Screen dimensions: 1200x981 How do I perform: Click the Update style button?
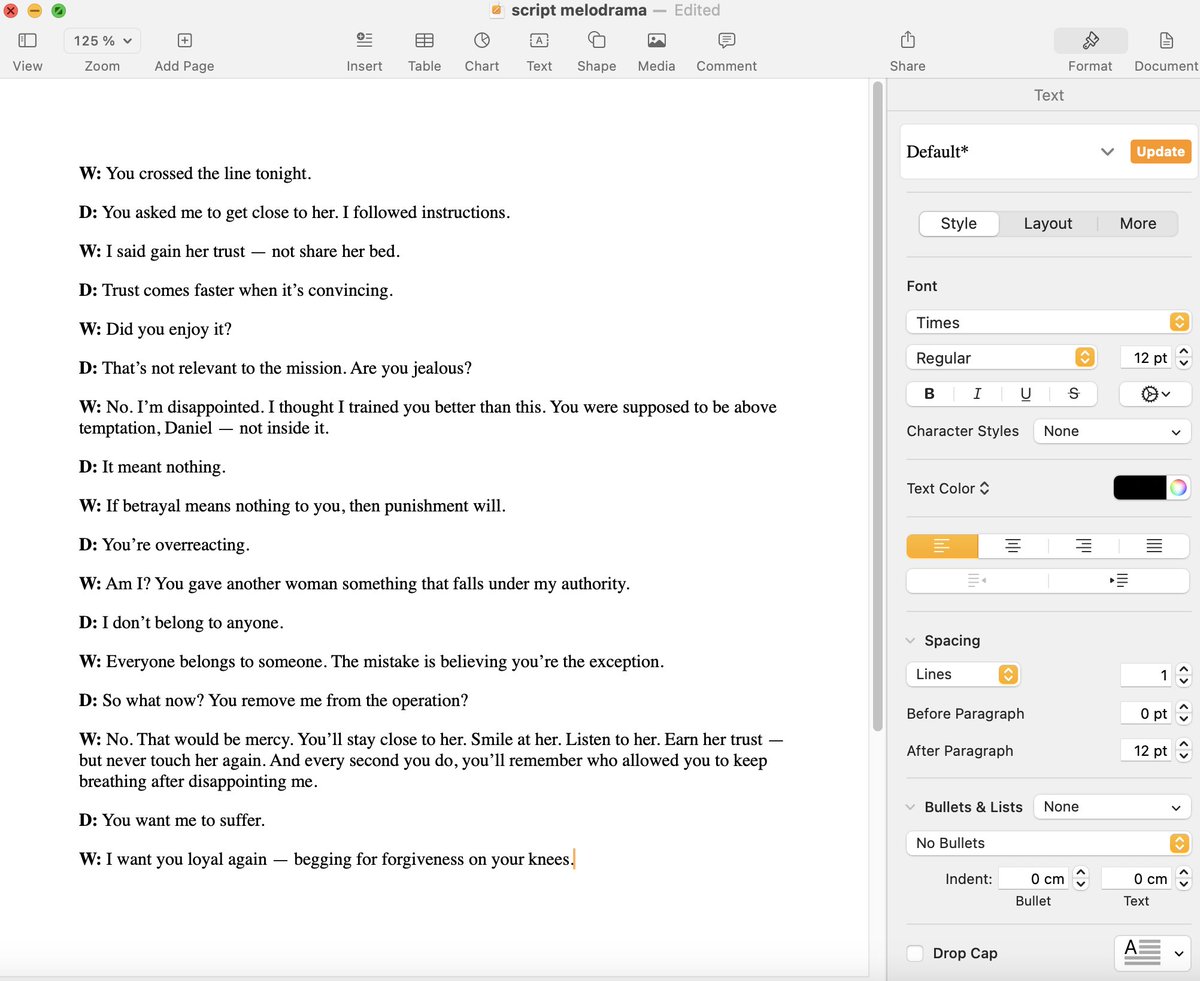click(x=1160, y=152)
